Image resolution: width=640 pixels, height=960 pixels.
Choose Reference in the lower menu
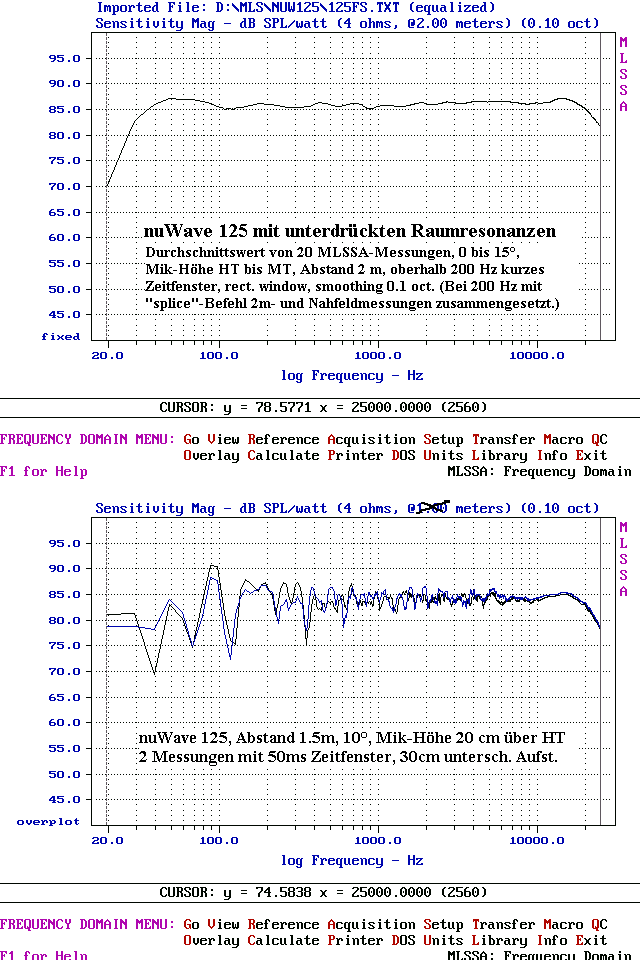click(x=283, y=924)
